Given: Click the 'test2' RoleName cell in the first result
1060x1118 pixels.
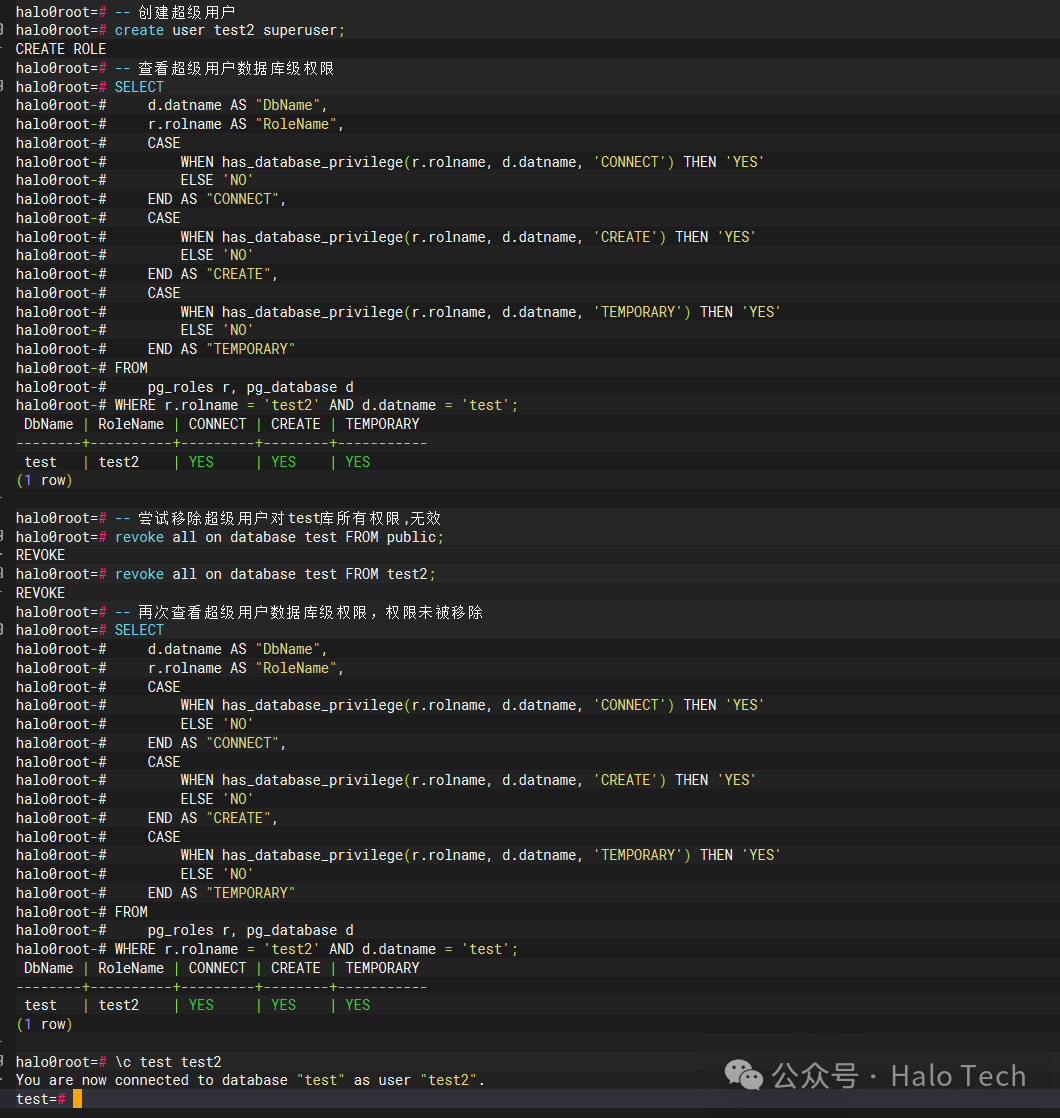Looking at the screenshot, I should pos(118,462).
